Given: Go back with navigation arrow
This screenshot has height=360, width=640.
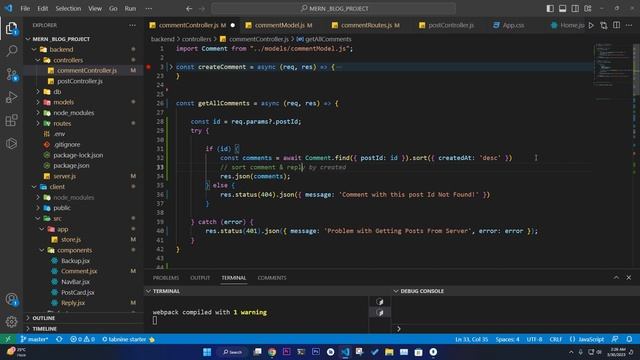Looking at the screenshot, I should [x=189, y=9].
